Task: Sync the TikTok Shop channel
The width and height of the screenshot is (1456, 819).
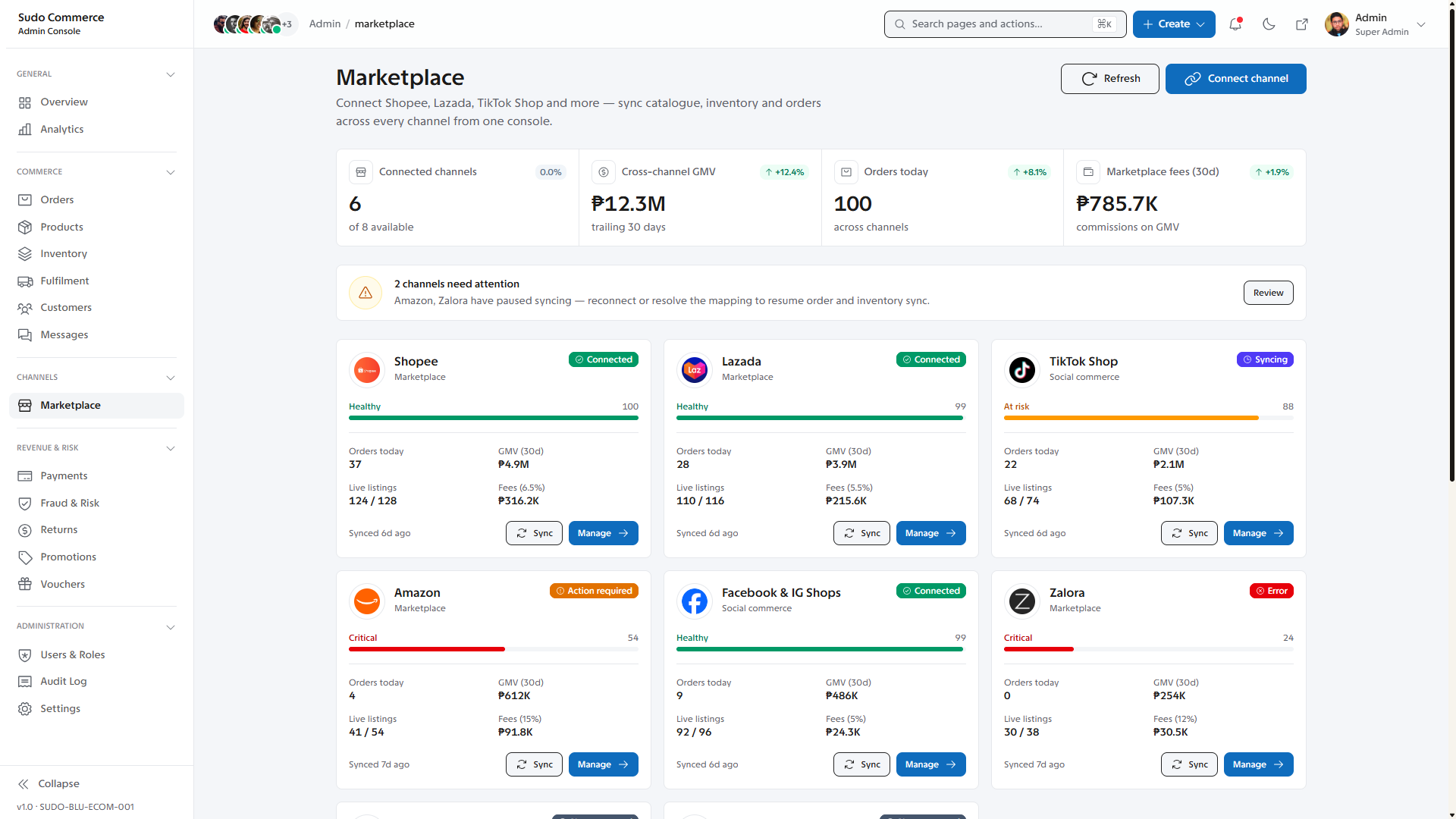Action: pyautogui.click(x=1189, y=533)
